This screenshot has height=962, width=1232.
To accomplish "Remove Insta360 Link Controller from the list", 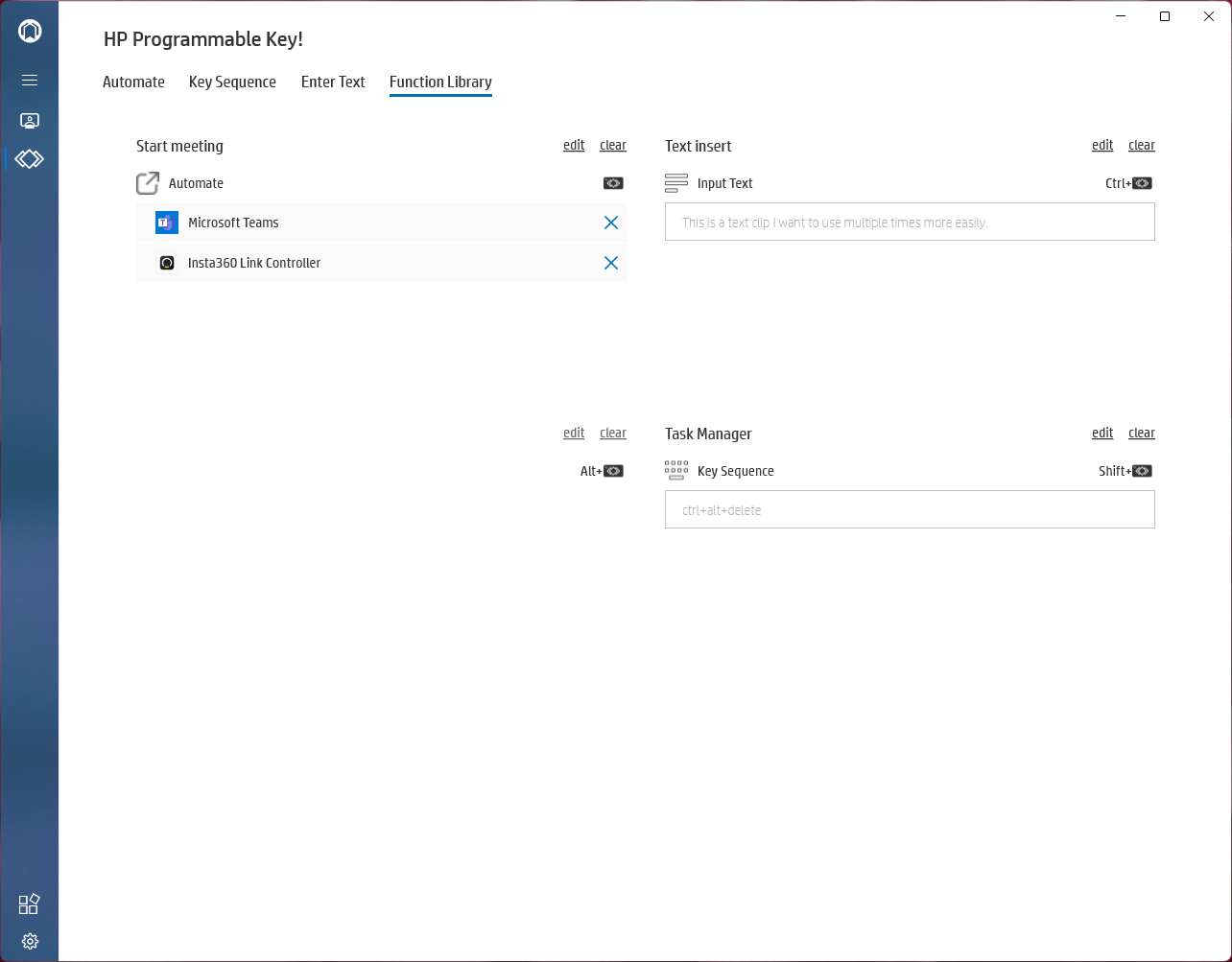I will [611, 263].
